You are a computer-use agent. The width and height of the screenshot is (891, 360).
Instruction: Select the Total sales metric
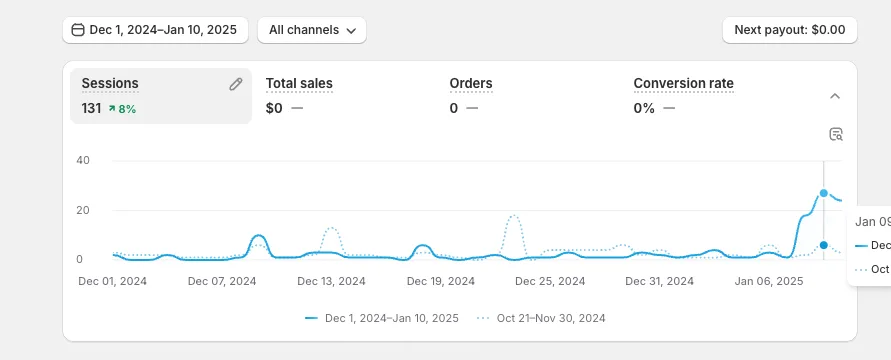(299, 83)
